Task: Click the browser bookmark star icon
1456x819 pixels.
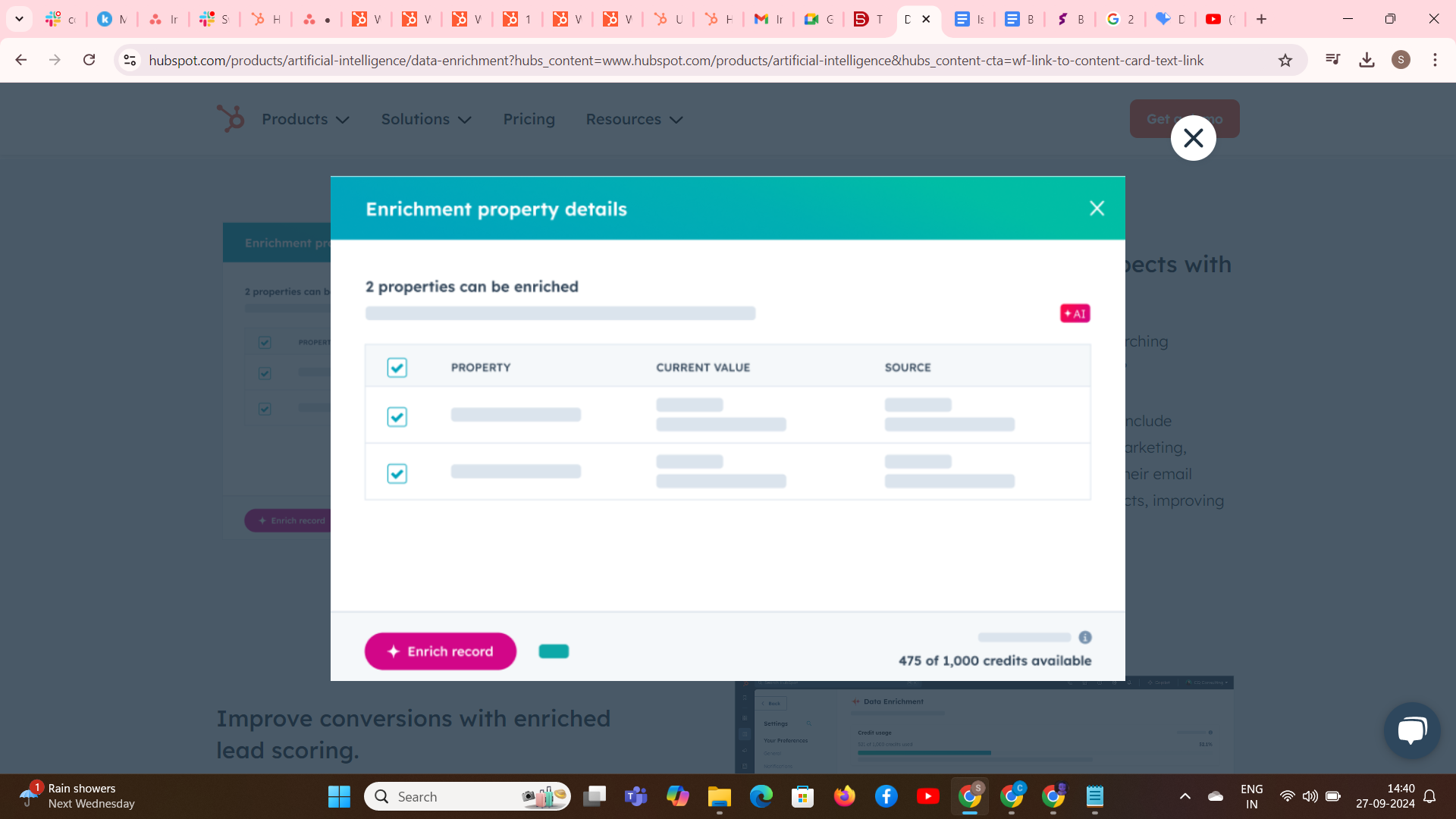Action: pyautogui.click(x=1285, y=61)
